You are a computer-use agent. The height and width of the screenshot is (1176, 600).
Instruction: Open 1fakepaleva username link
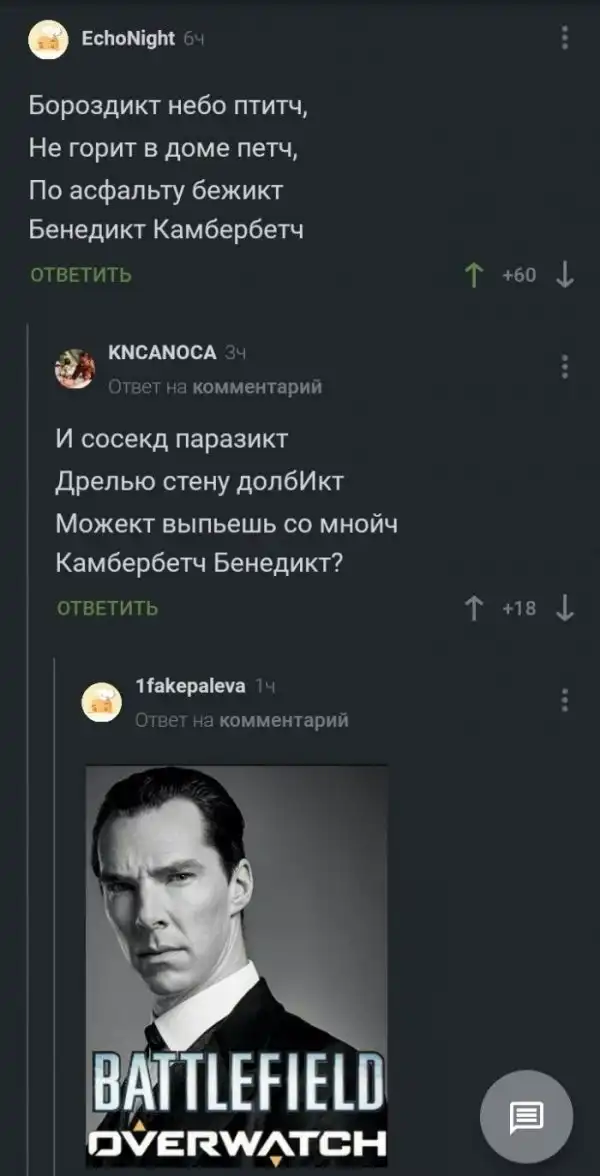[190, 686]
